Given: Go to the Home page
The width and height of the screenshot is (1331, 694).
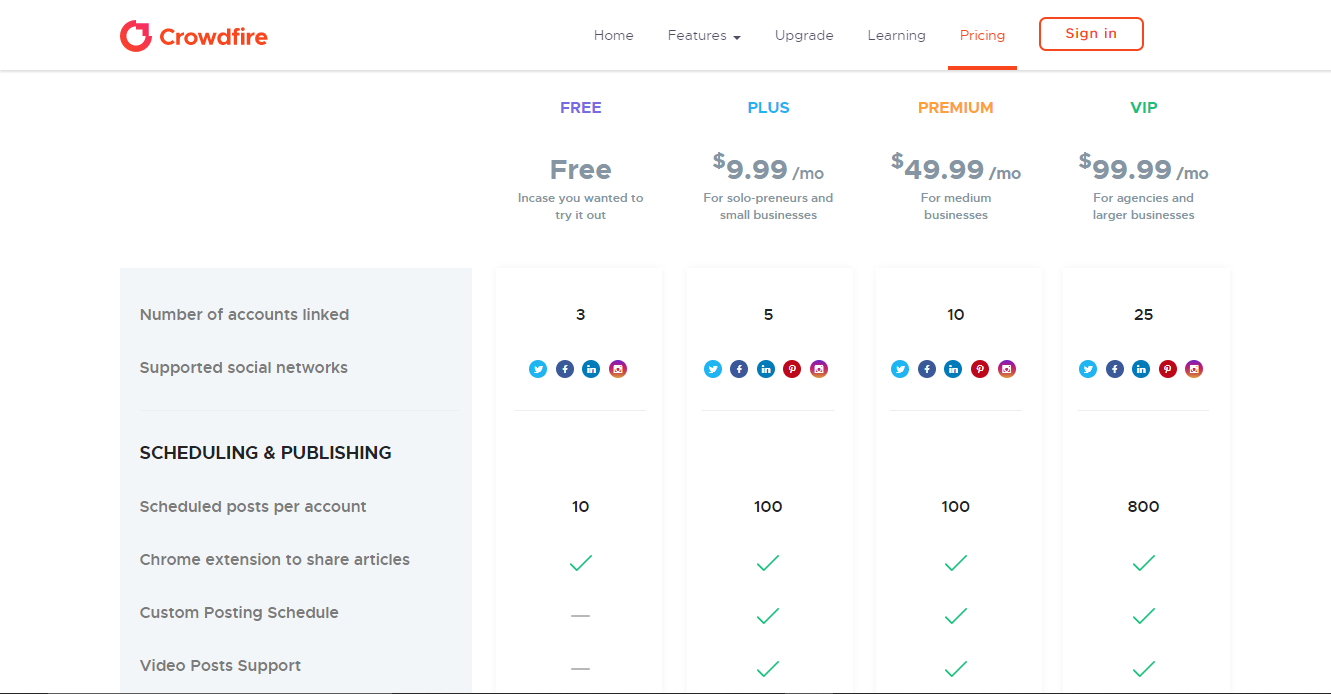Looking at the screenshot, I should 614,35.
